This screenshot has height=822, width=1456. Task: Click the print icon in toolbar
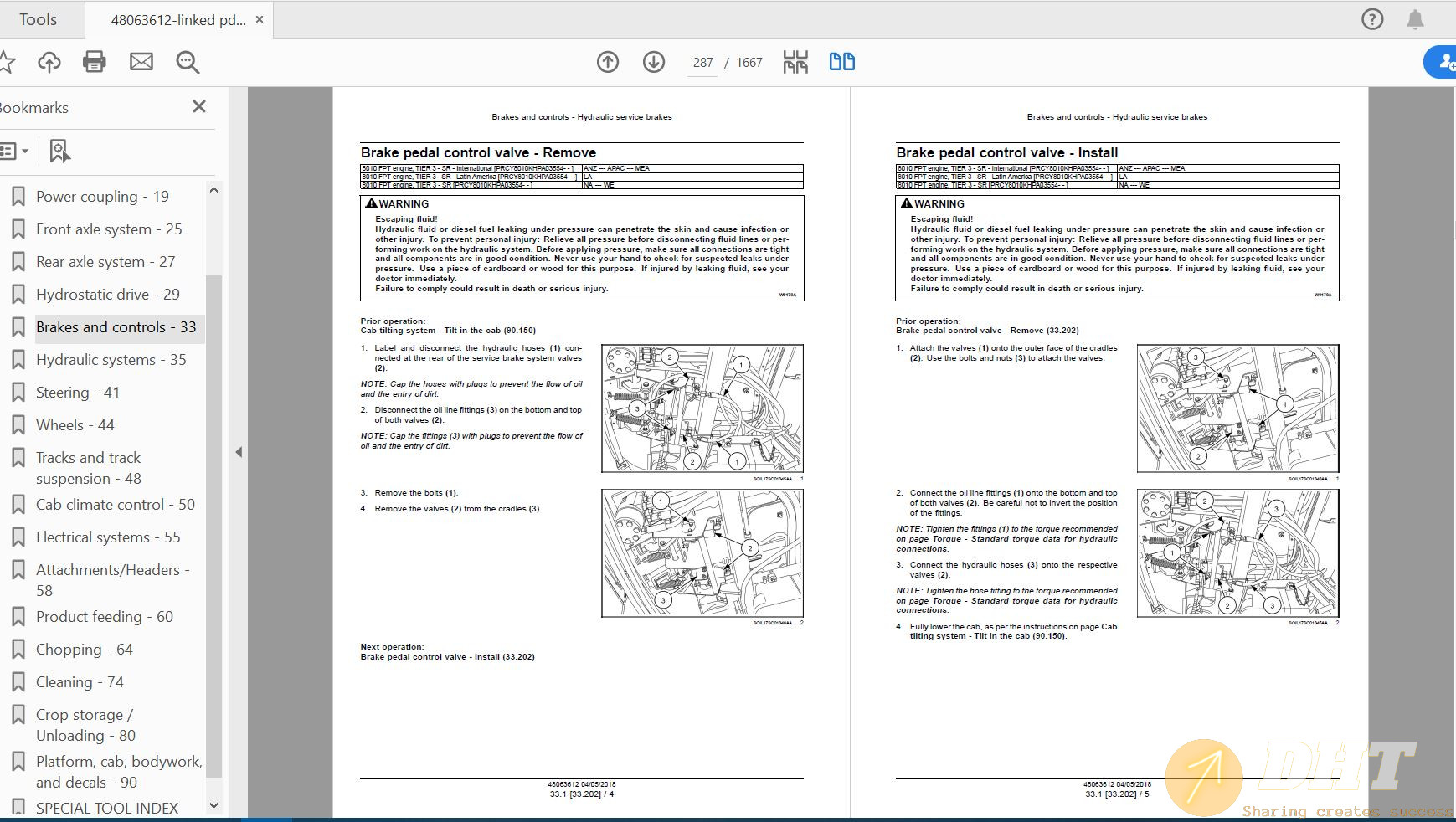(x=95, y=62)
